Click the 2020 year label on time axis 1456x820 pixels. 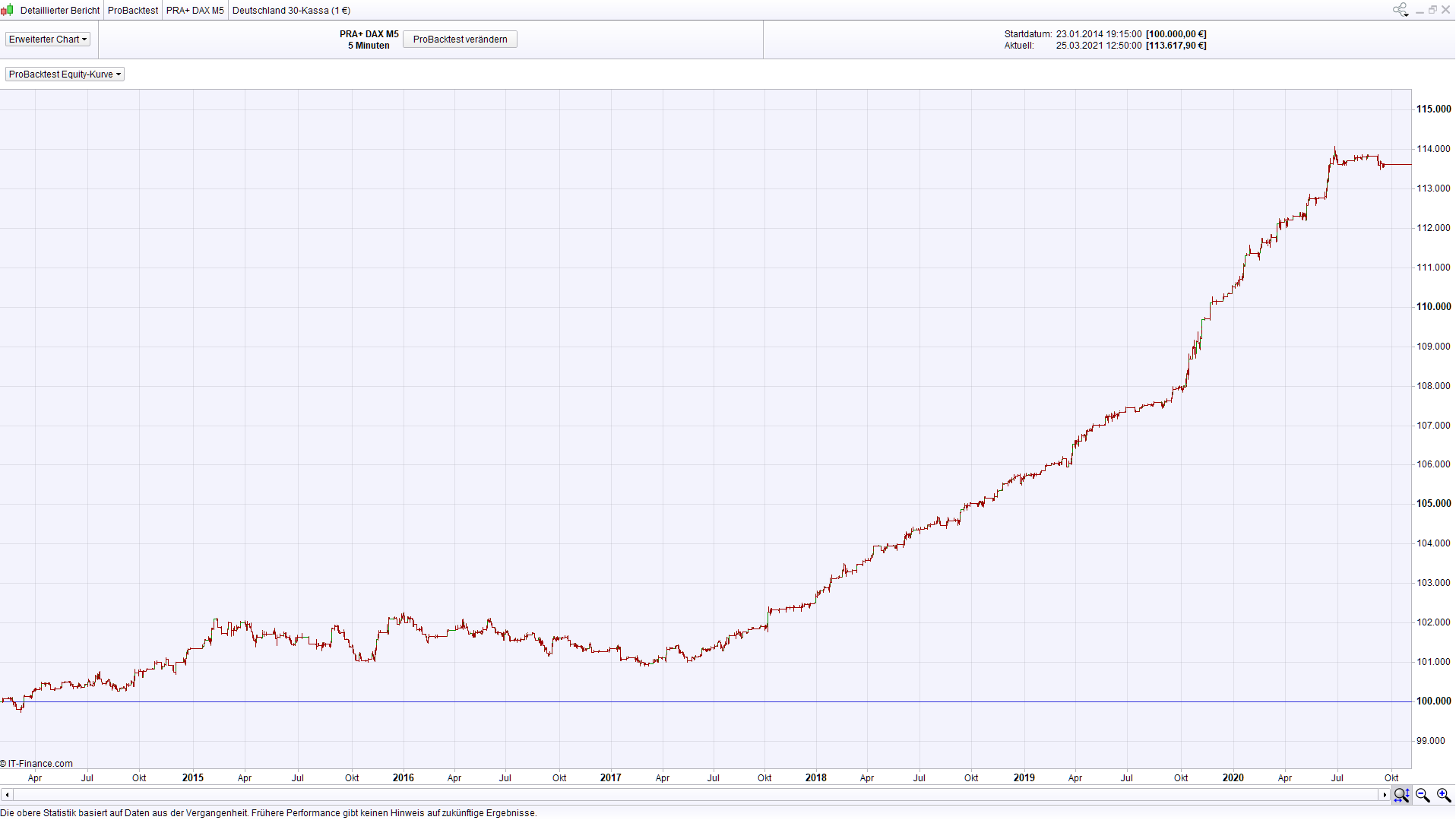1233,778
